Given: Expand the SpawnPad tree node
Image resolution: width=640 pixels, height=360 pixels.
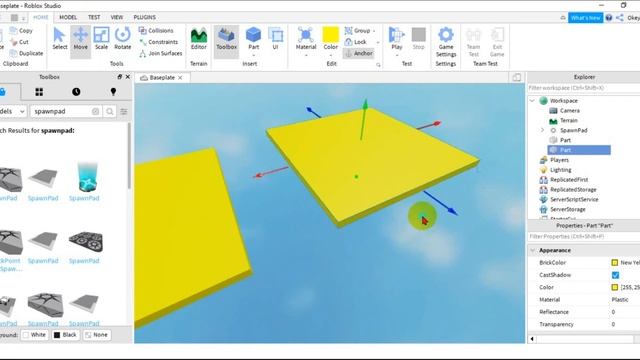Looking at the screenshot, I should point(542,130).
